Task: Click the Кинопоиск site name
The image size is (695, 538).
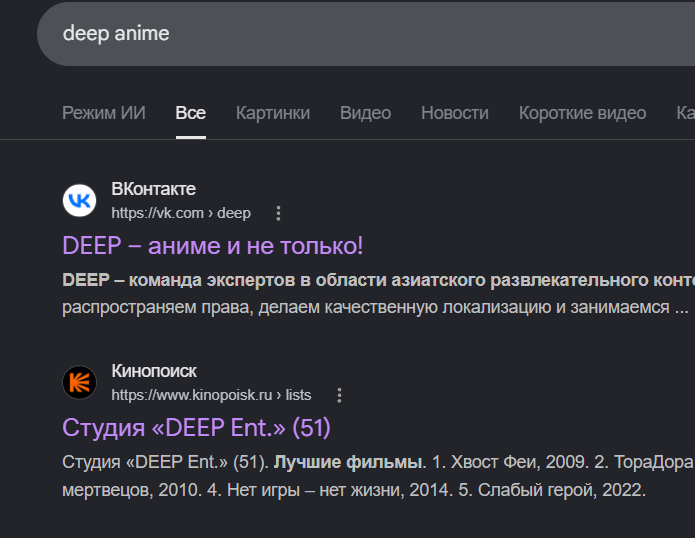Action: tap(154, 371)
